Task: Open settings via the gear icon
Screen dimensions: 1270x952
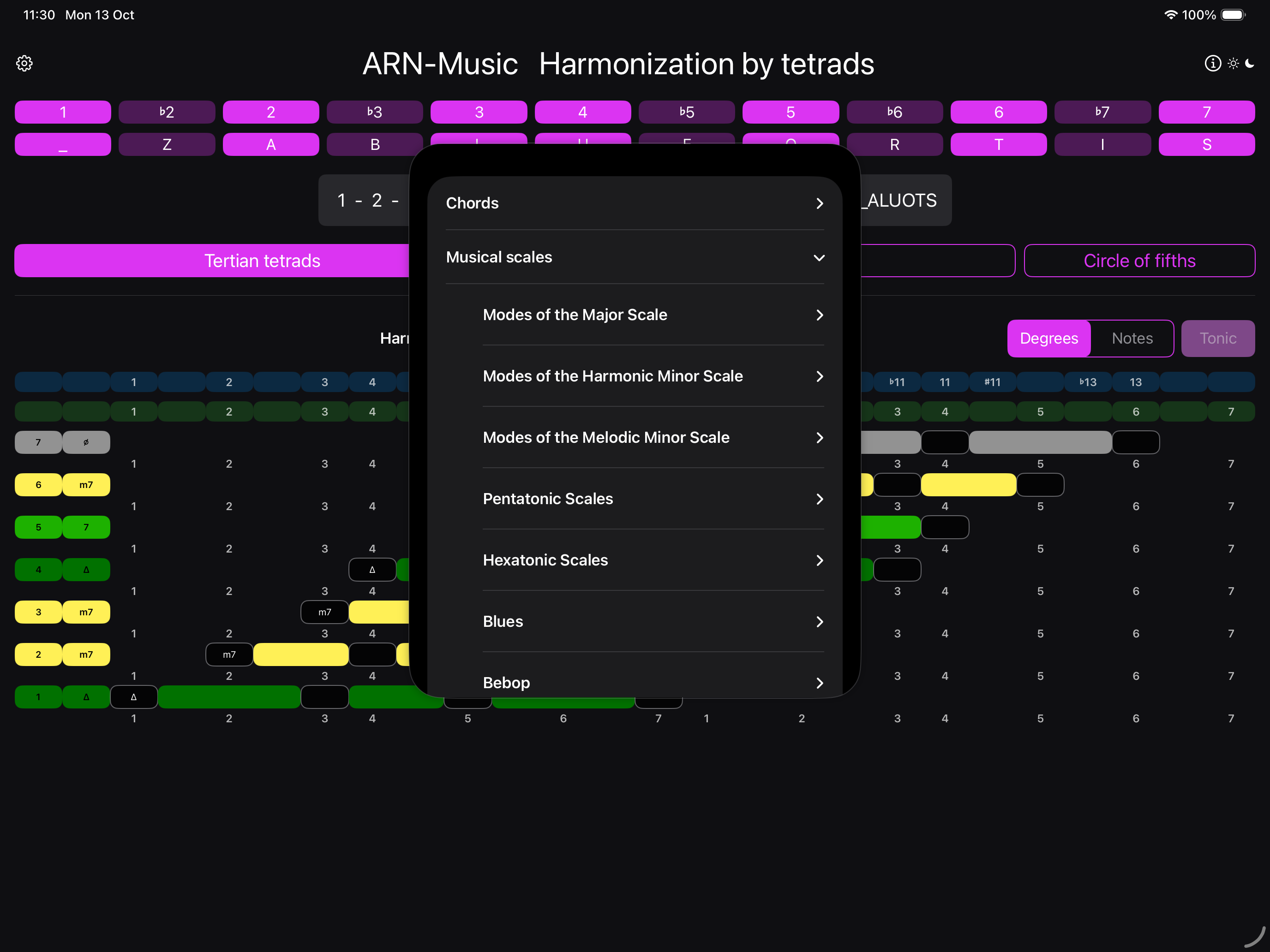Action: pos(24,63)
